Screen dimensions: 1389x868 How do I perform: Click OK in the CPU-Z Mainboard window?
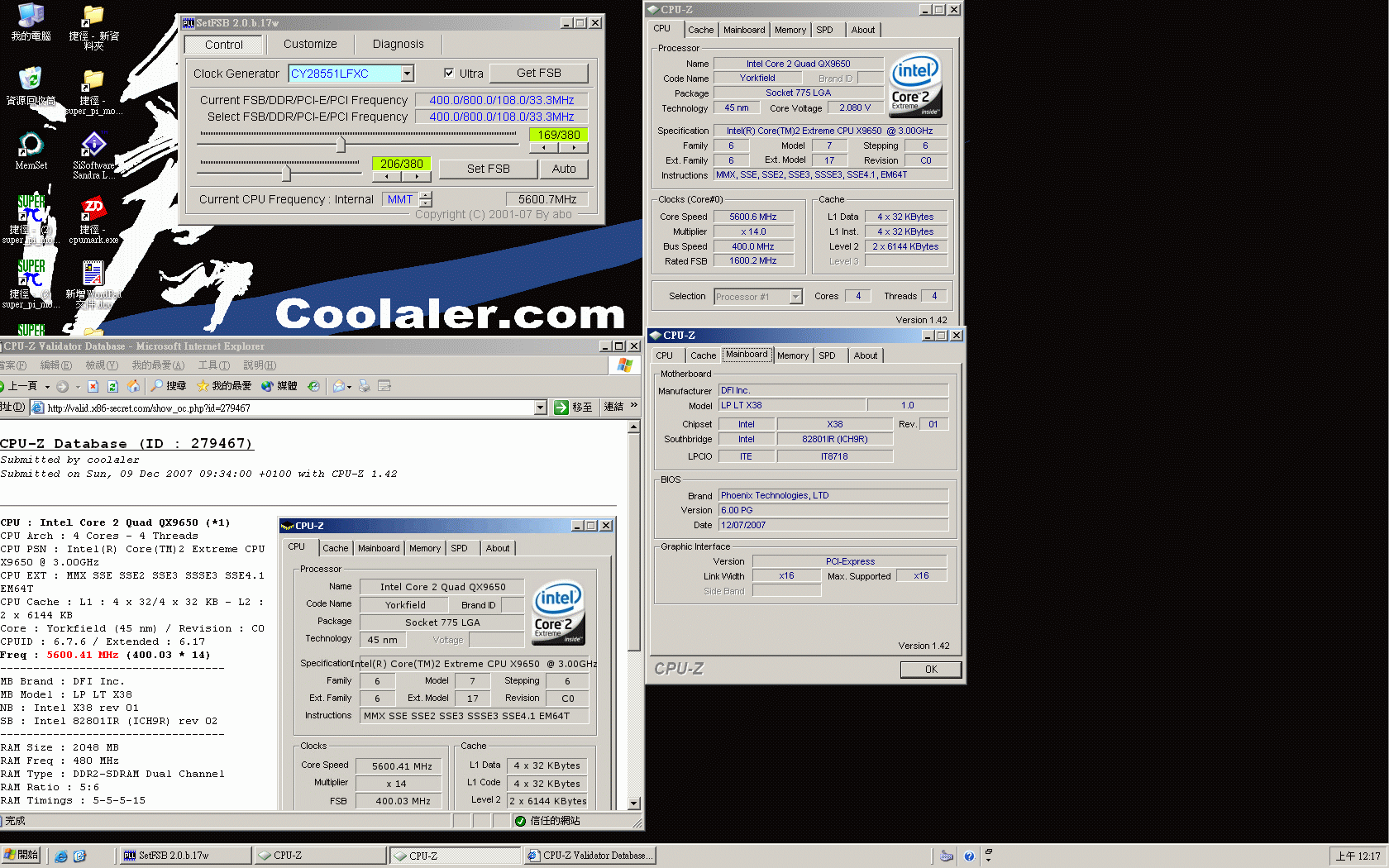tap(931, 670)
